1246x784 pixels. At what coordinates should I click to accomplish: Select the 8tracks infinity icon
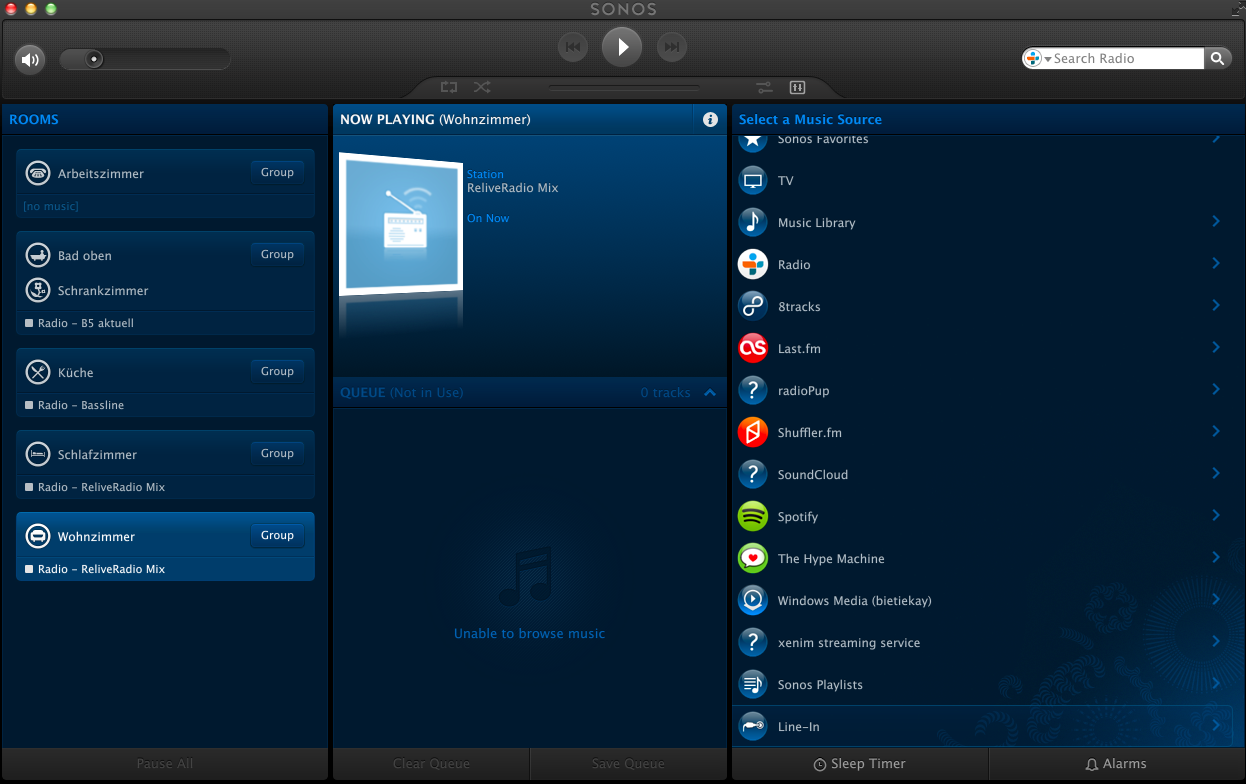(752, 307)
